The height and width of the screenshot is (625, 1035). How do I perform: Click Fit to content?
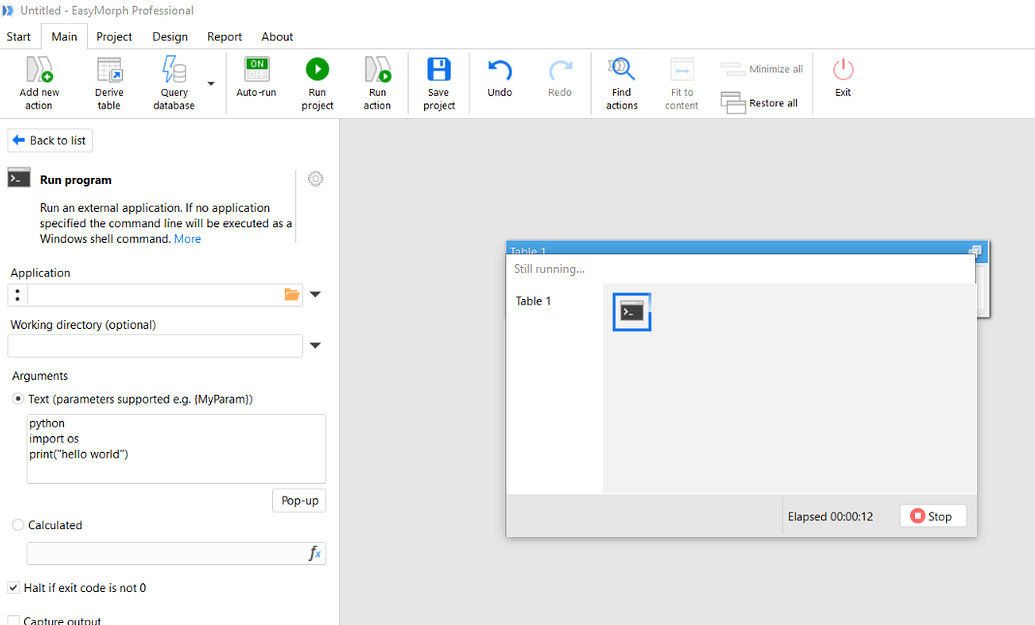coord(682,83)
